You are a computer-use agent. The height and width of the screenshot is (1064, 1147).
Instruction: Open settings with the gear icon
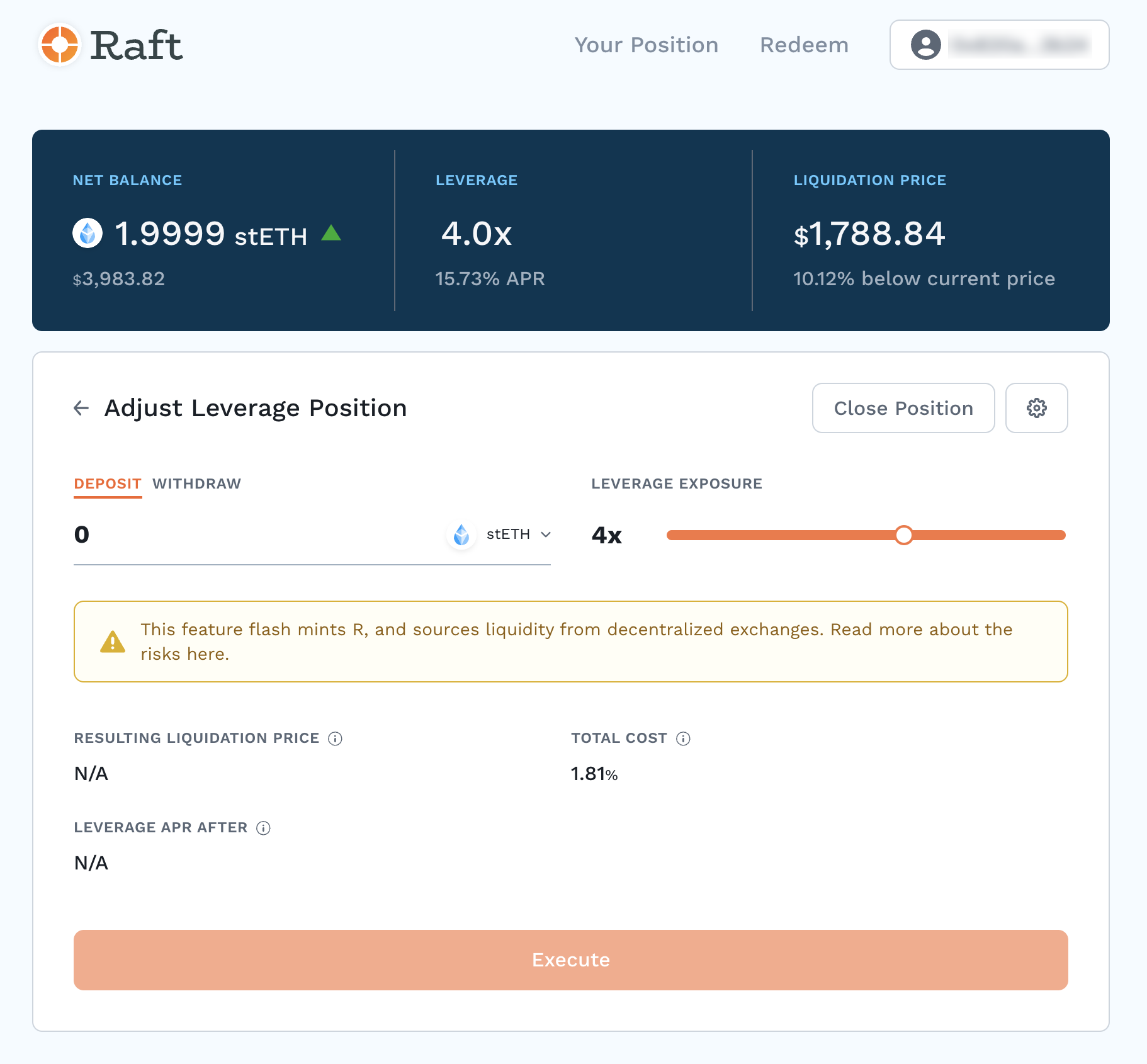(x=1036, y=408)
